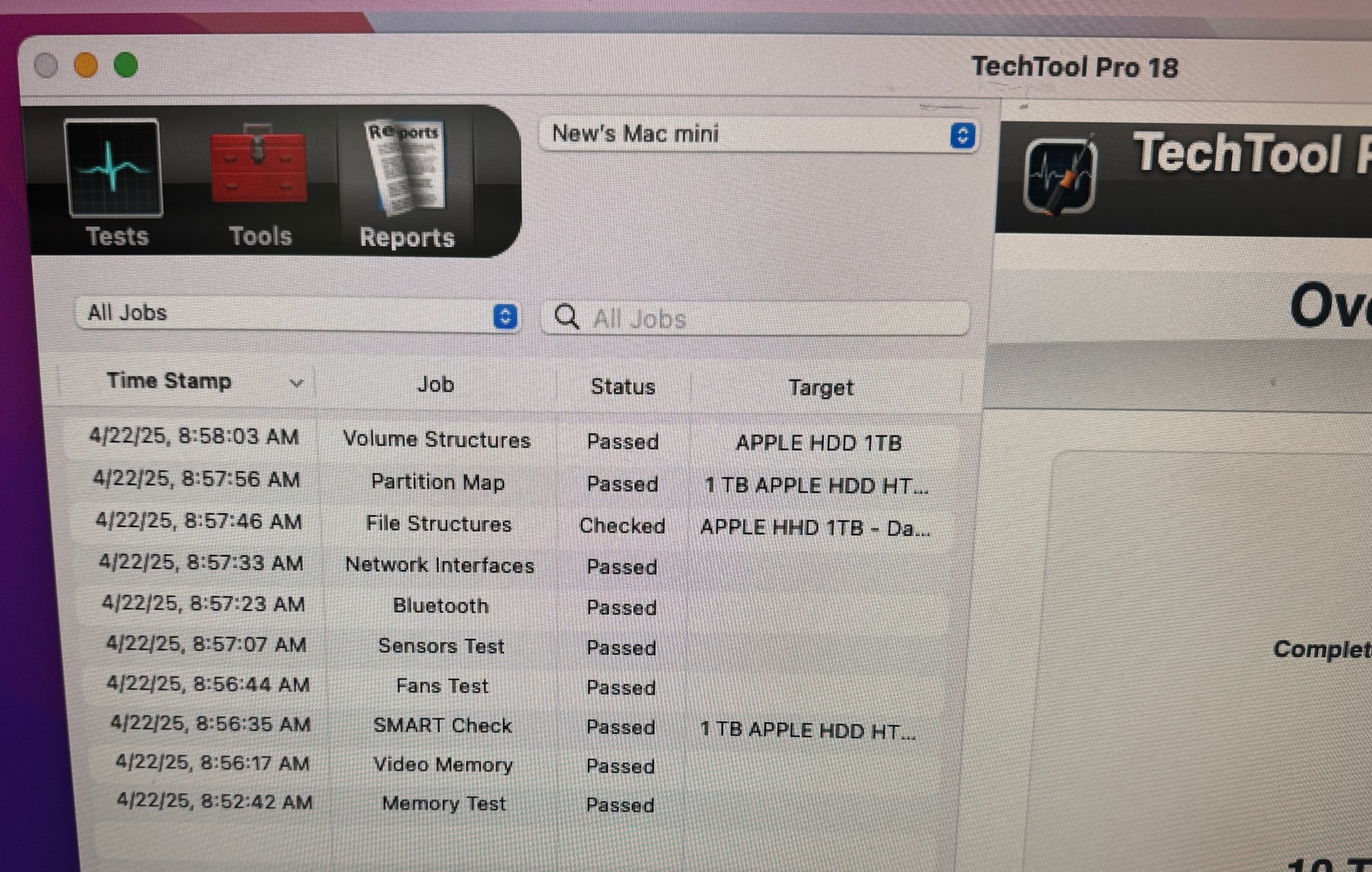Viewport: 1372px width, 872px height.
Task: Click the green fullscreen window button
Action: [x=126, y=66]
